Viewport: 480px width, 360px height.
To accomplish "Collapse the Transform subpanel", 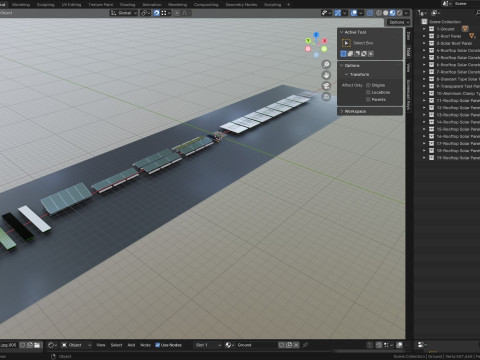I will (x=347, y=74).
